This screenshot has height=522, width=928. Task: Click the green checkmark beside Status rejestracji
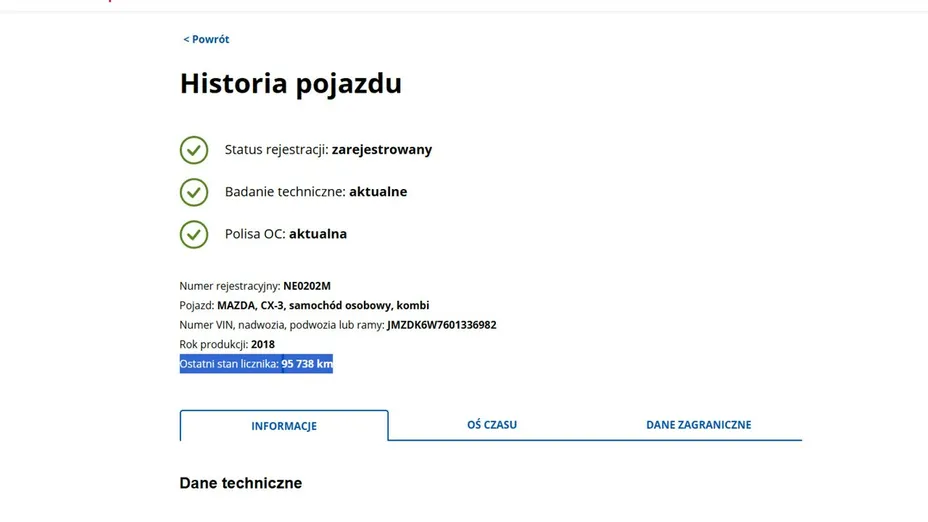point(193,150)
